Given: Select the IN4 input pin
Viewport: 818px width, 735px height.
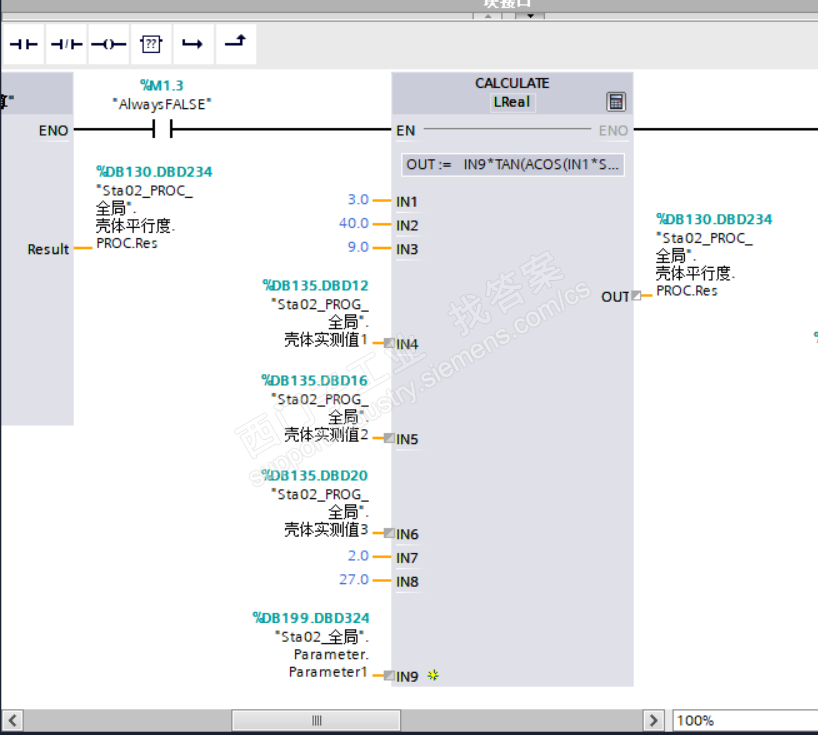Looking at the screenshot, I should pyautogui.click(x=407, y=344).
